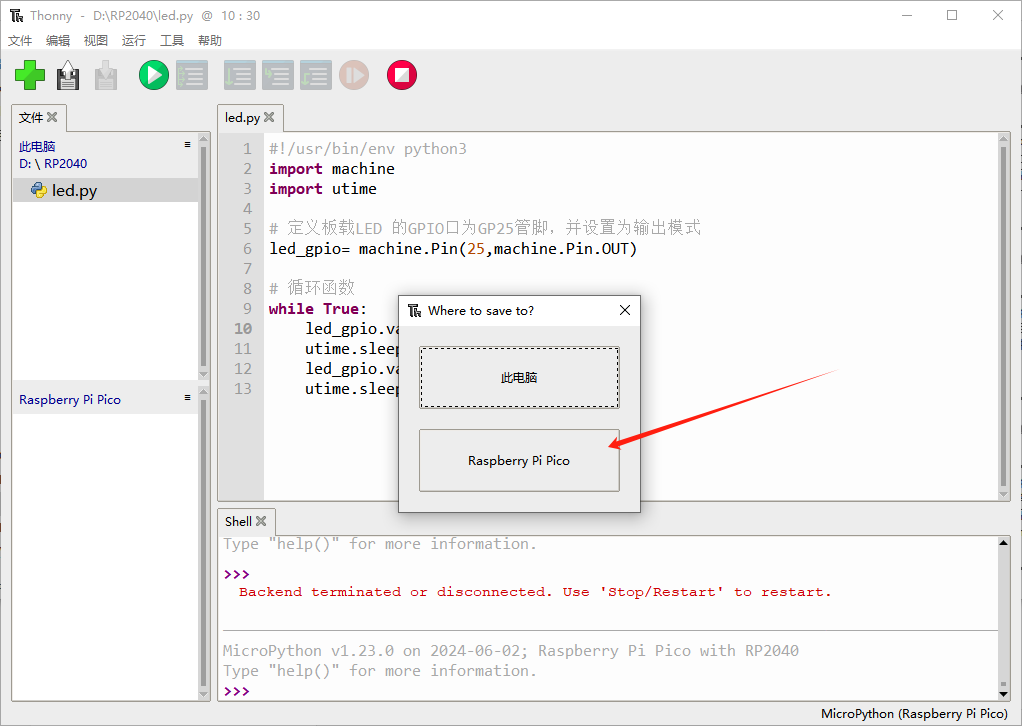Click the Debug current script icon

point(192,75)
